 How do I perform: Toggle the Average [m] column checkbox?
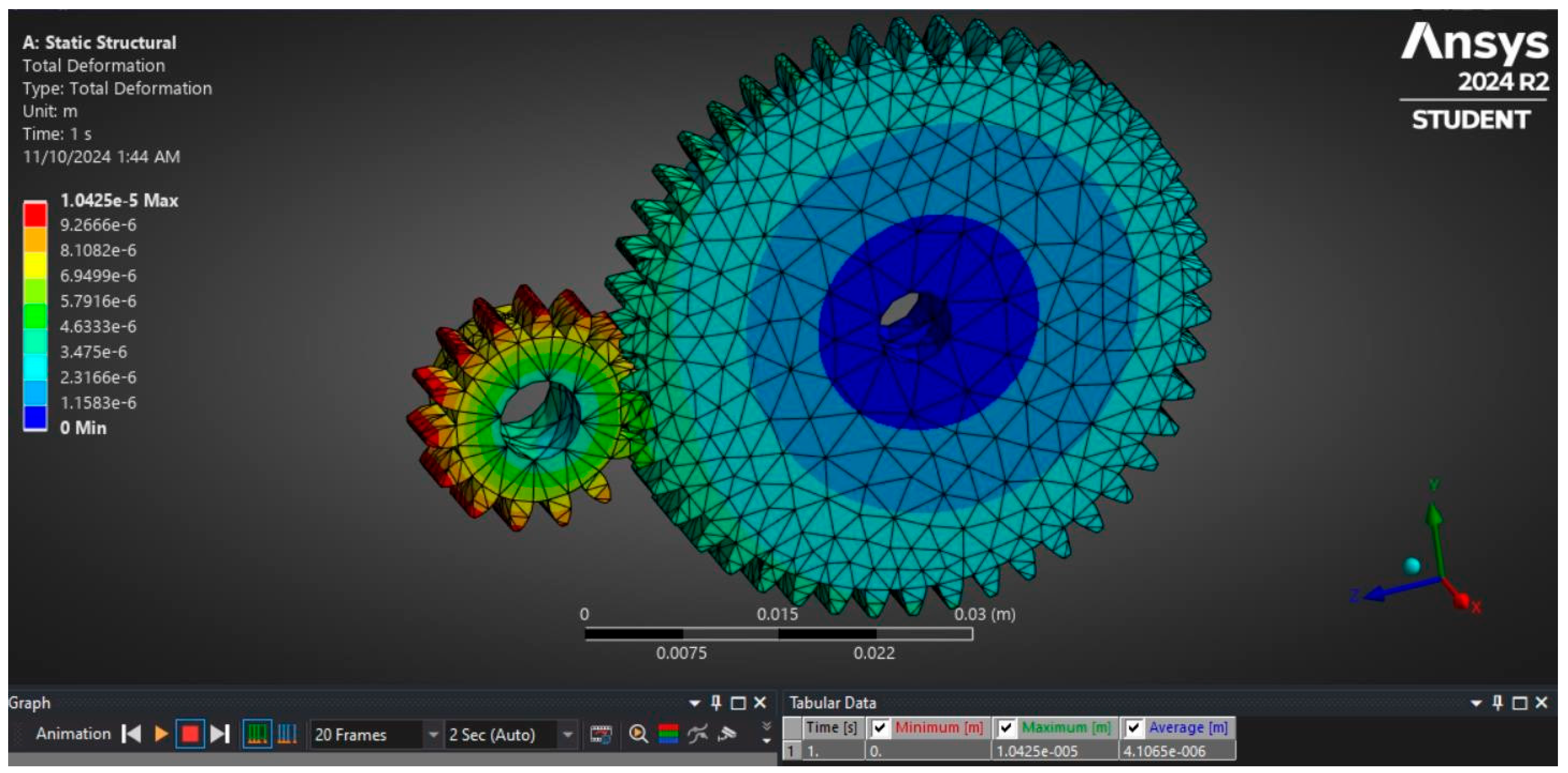(x=1133, y=727)
